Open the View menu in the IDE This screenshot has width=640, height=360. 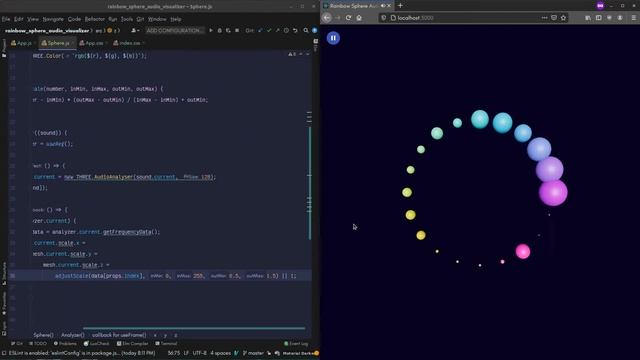coord(33,19)
